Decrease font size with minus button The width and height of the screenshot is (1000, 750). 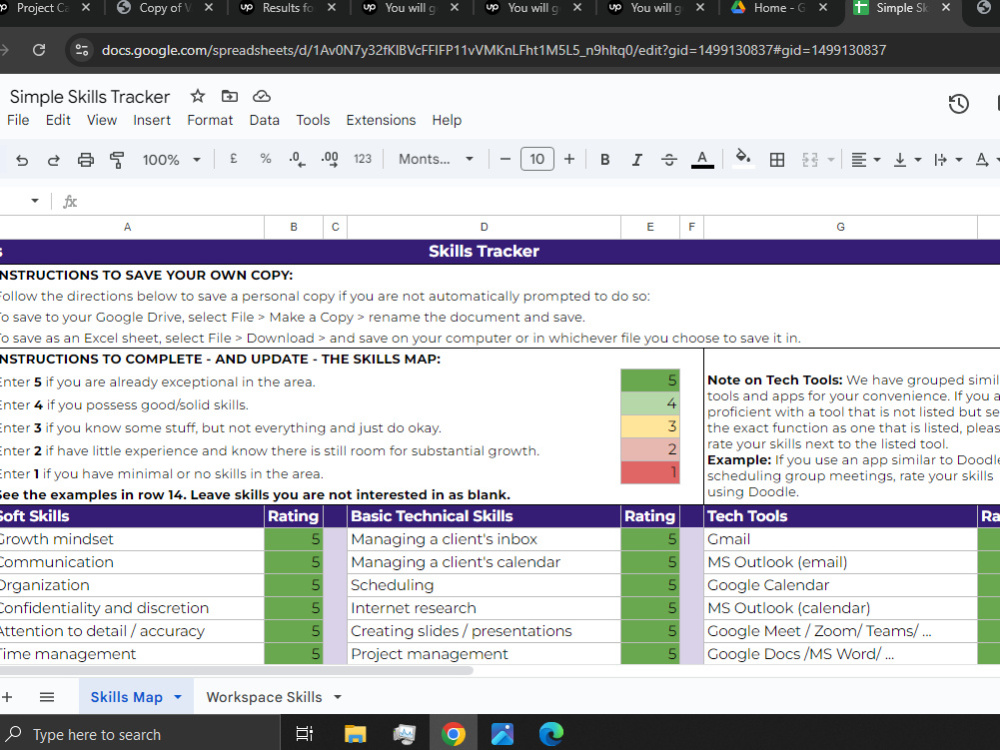tap(505, 159)
